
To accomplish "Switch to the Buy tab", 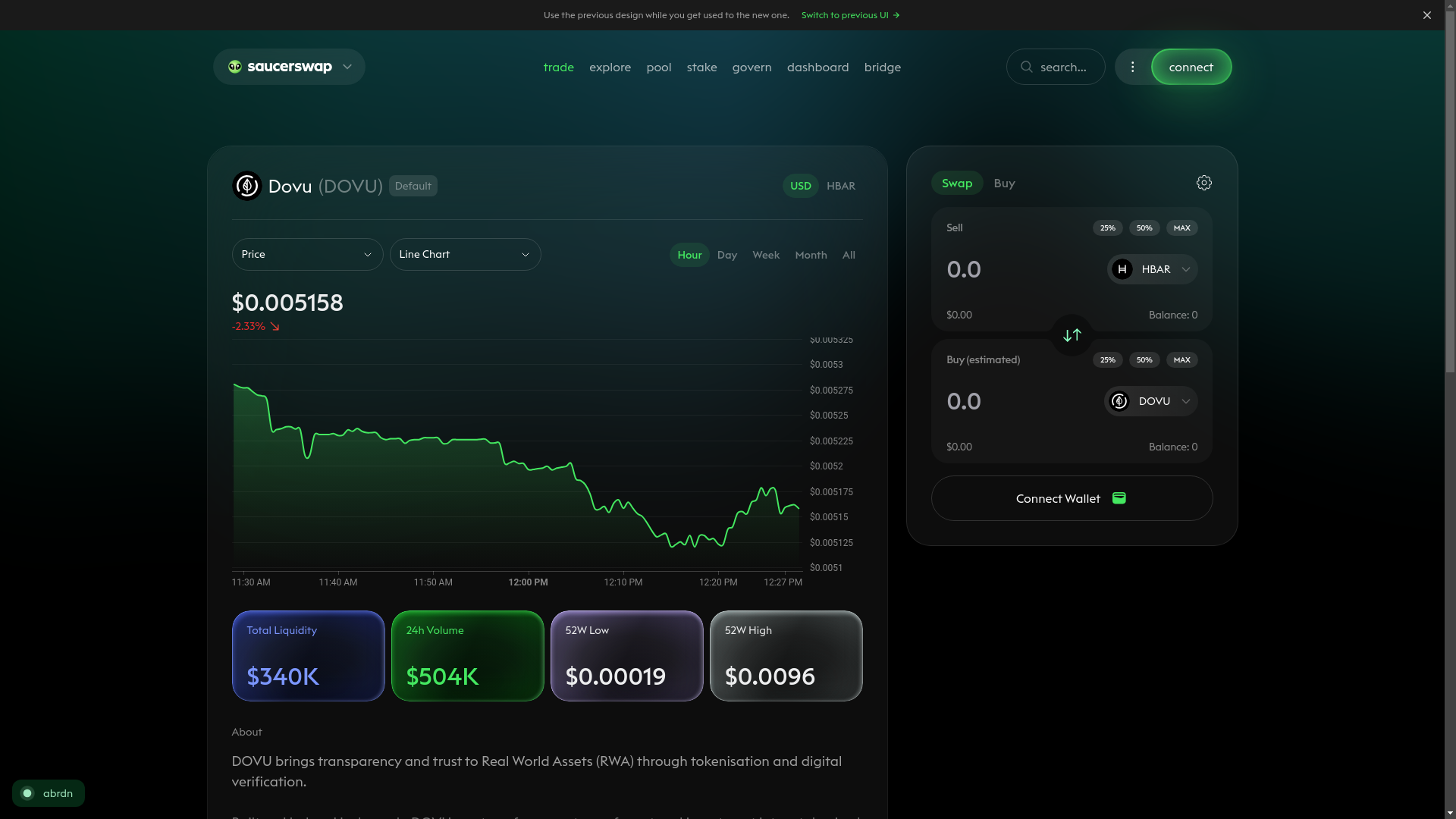I will (1005, 183).
